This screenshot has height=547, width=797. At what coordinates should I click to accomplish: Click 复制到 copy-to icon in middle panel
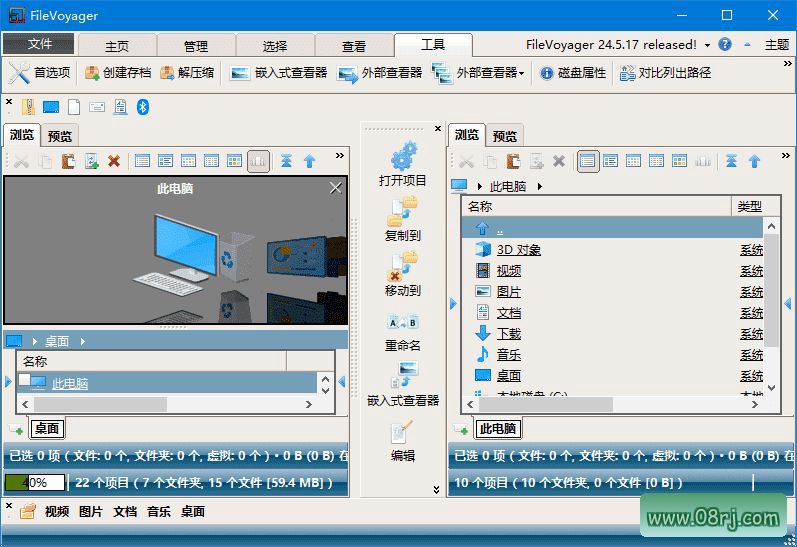[403, 212]
